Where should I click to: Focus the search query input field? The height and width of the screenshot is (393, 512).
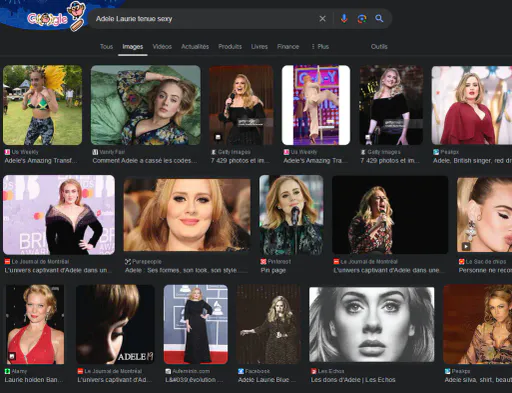[203, 19]
